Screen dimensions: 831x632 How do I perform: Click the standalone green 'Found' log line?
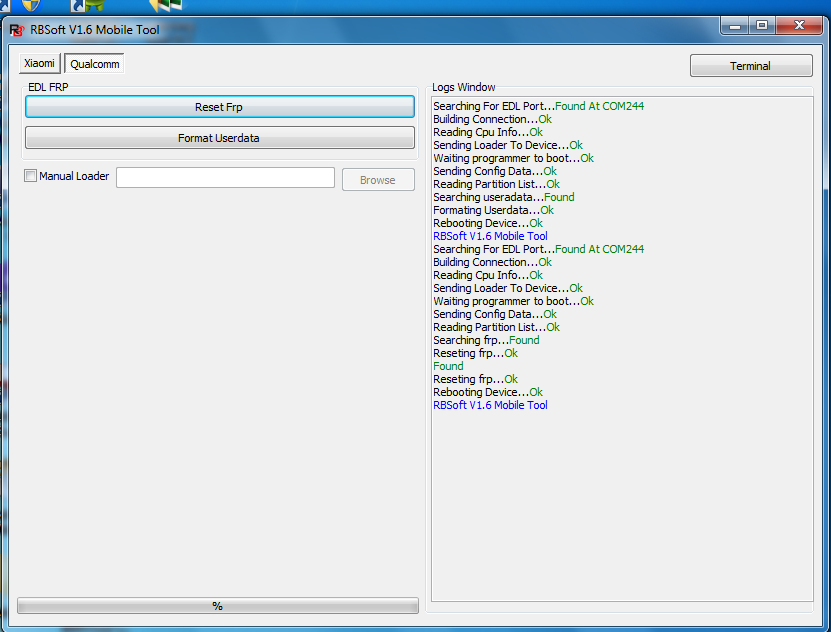coord(448,366)
